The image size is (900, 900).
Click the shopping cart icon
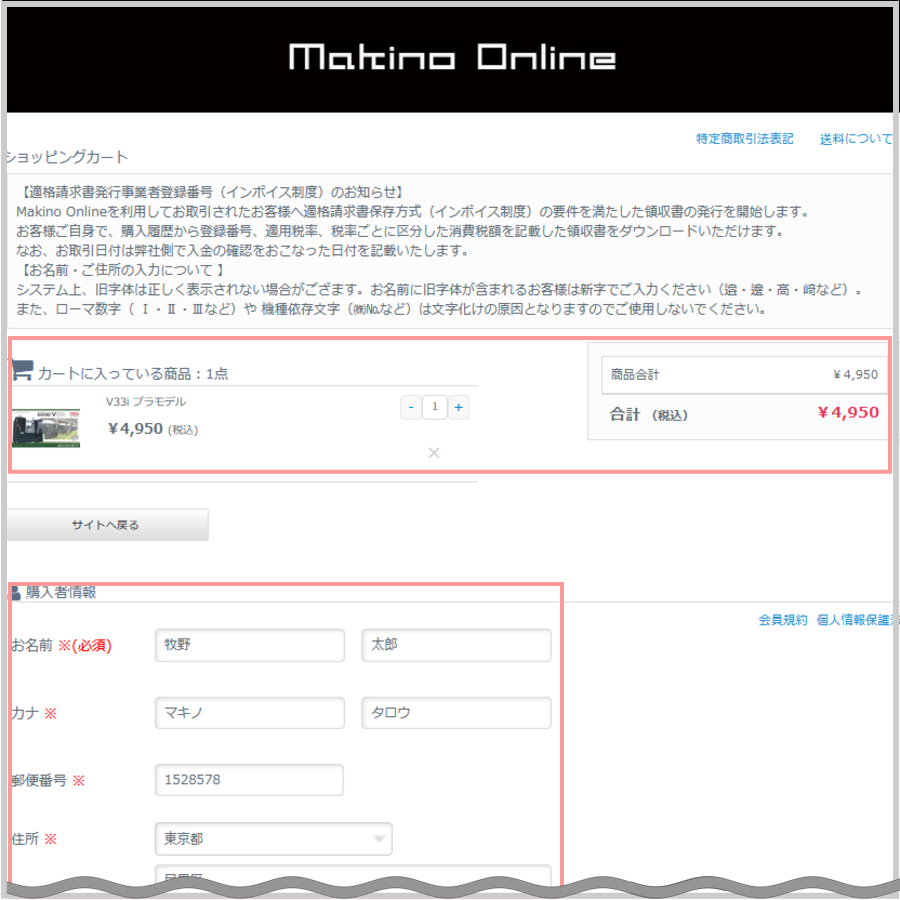tap(22, 370)
